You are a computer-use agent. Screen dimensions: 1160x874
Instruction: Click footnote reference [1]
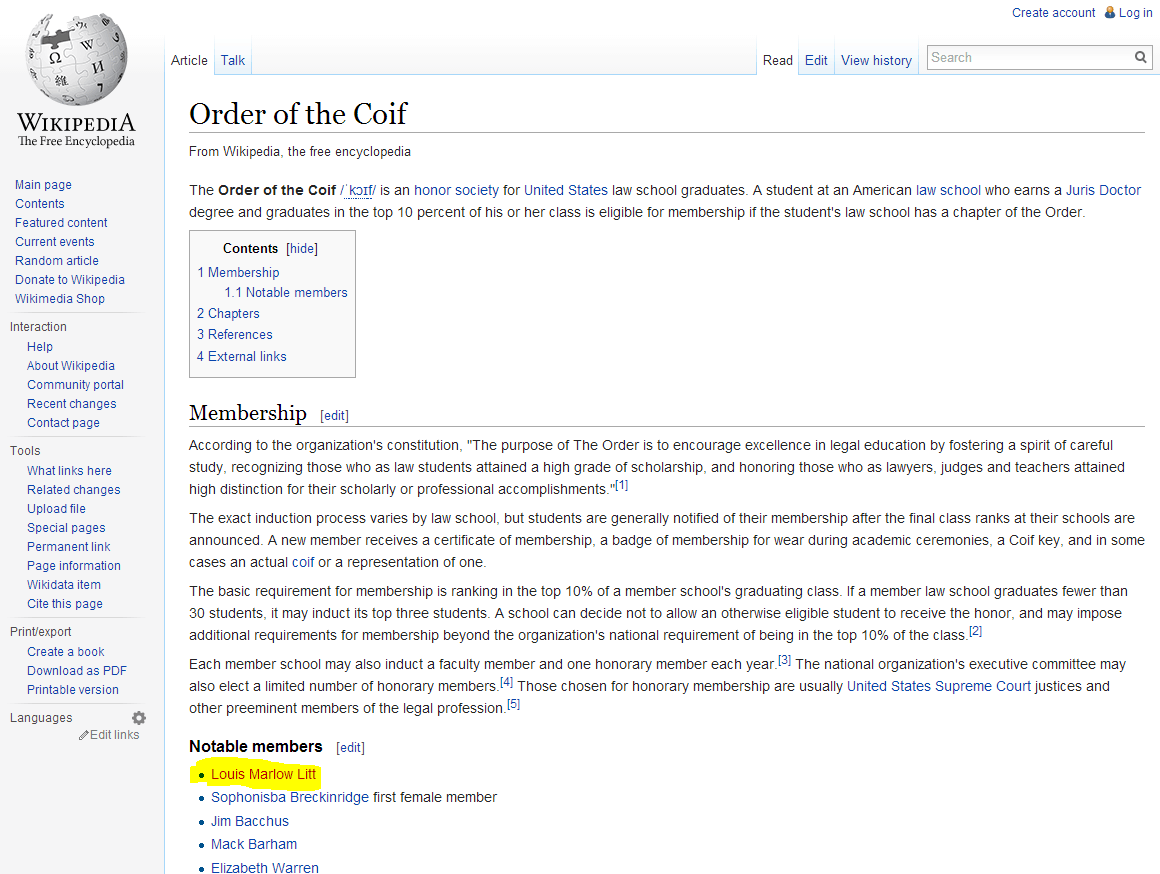click(x=621, y=485)
